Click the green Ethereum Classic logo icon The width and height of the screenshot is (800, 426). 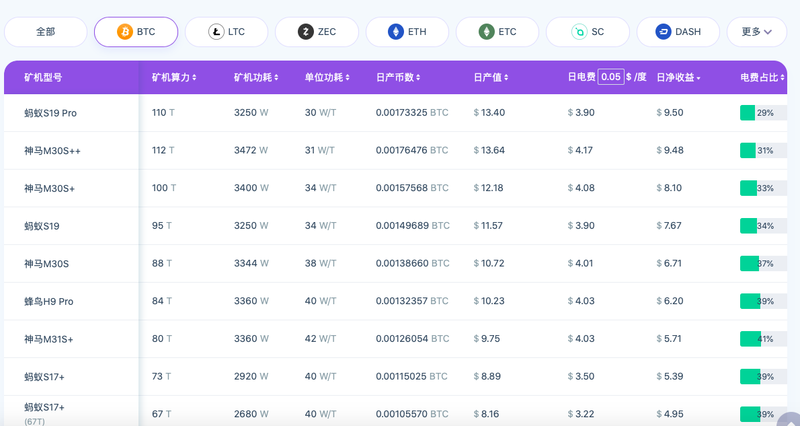coord(487,32)
